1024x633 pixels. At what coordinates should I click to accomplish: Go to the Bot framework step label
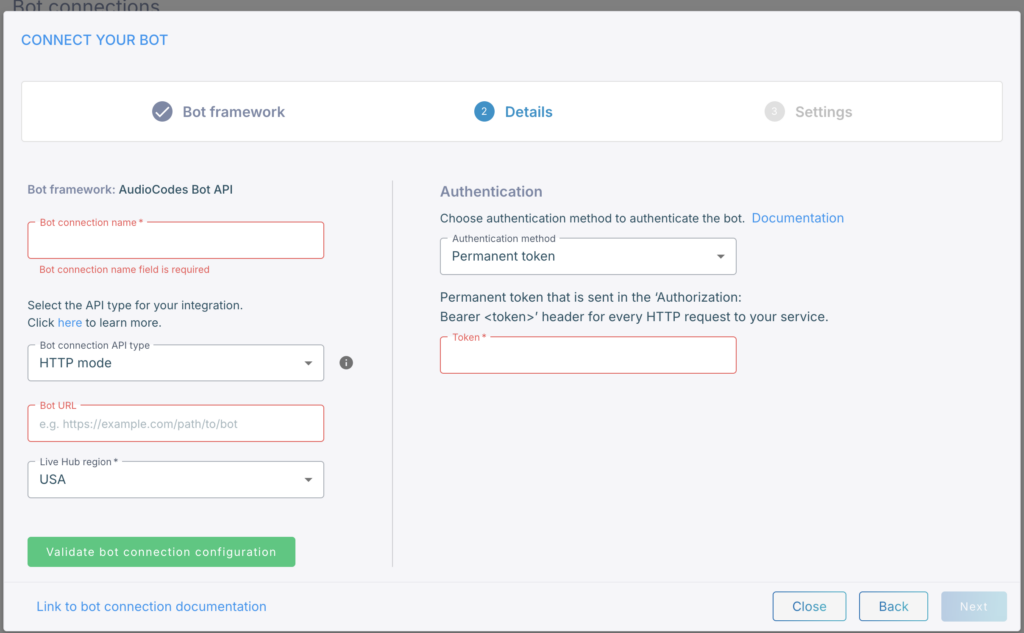click(233, 112)
